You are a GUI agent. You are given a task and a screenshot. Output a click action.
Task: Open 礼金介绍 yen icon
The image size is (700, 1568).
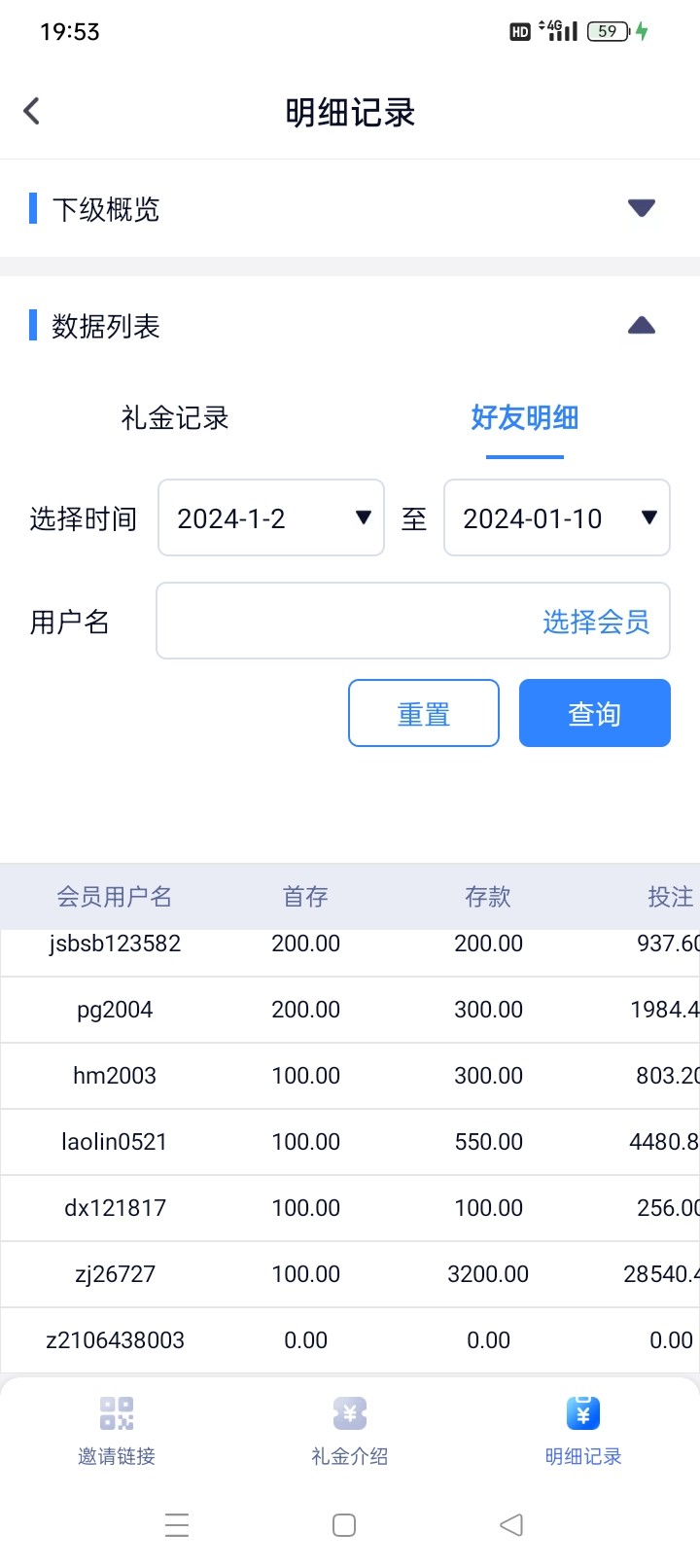pyautogui.click(x=350, y=1412)
